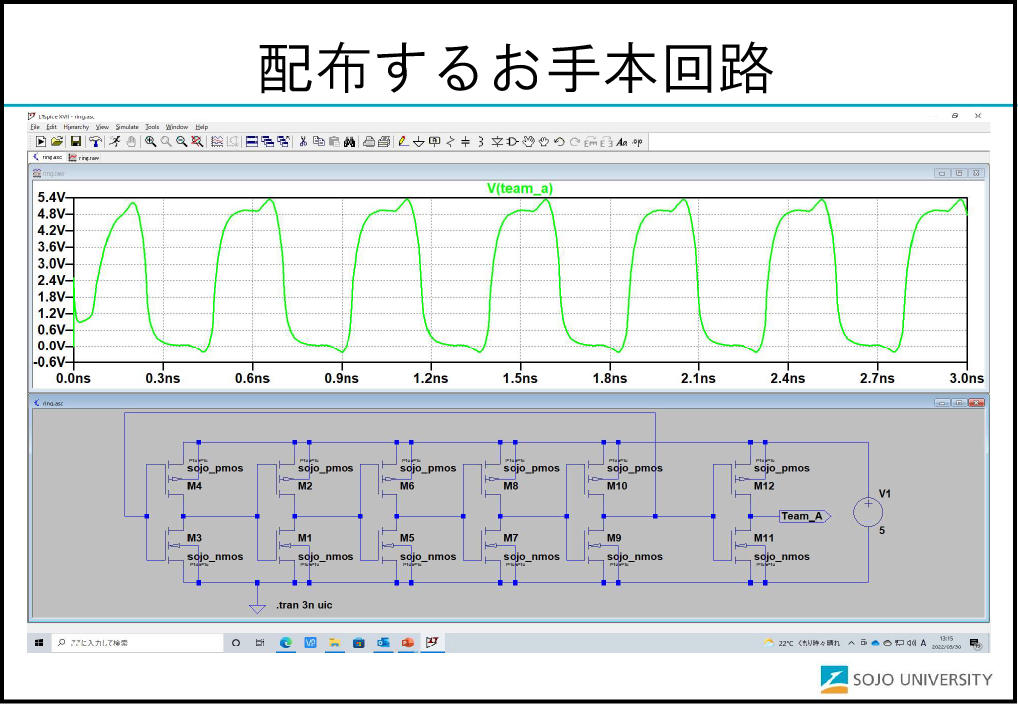Select the Wire drawing tool
This screenshot has height=704, width=1018.
click(402, 141)
